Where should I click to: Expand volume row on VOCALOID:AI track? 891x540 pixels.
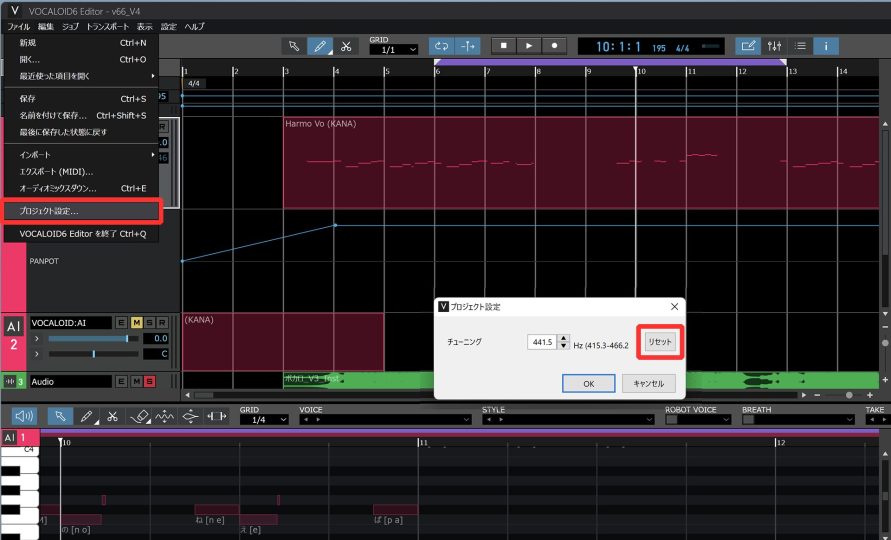[x=37, y=339]
